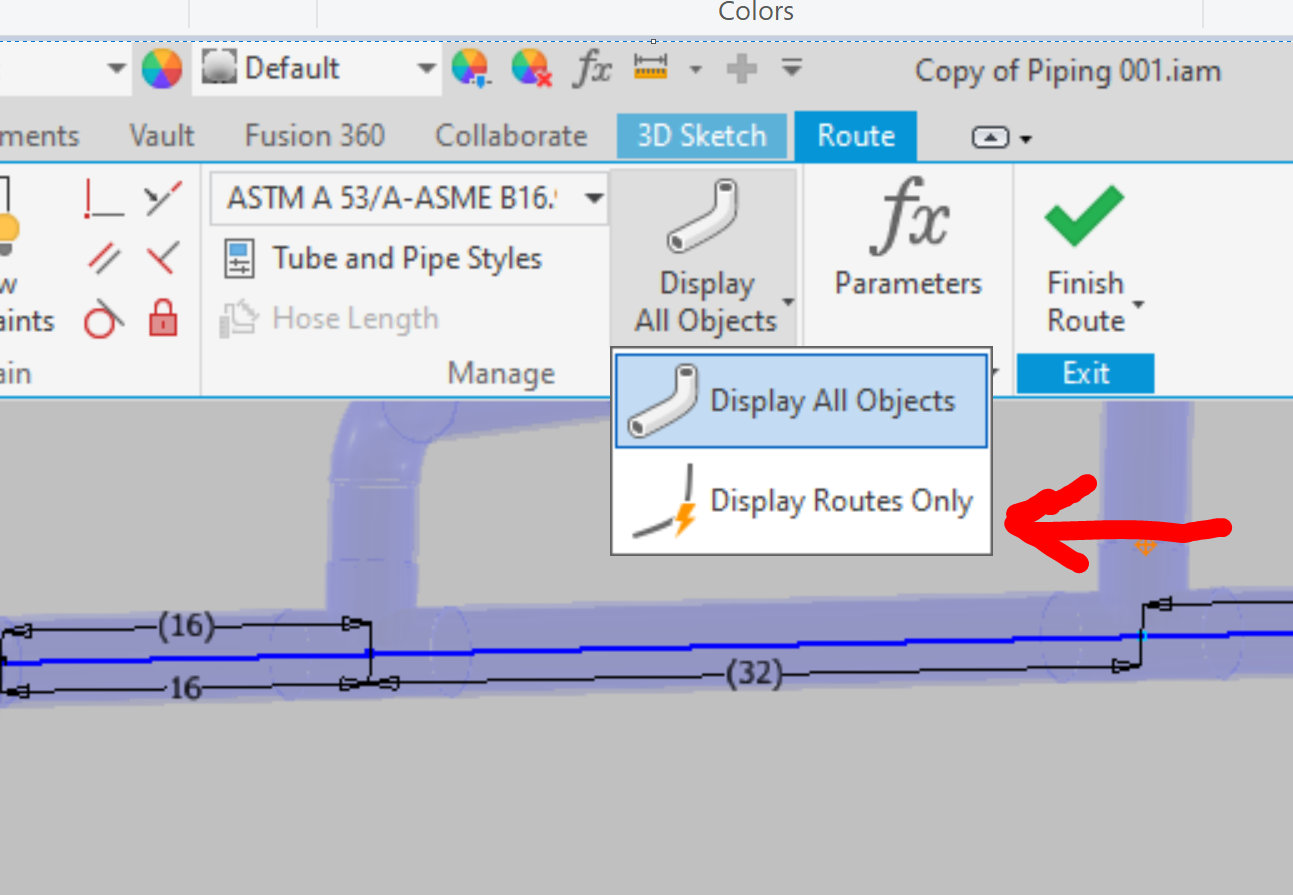The width and height of the screenshot is (1293, 895).
Task: Click the adjust appearance color wheel icon
Action: pos(470,67)
